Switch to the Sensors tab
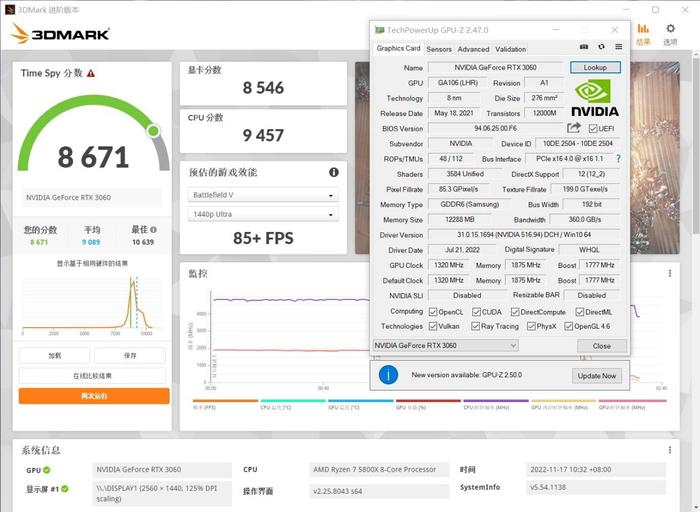The image size is (700, 512). point(439,49)
